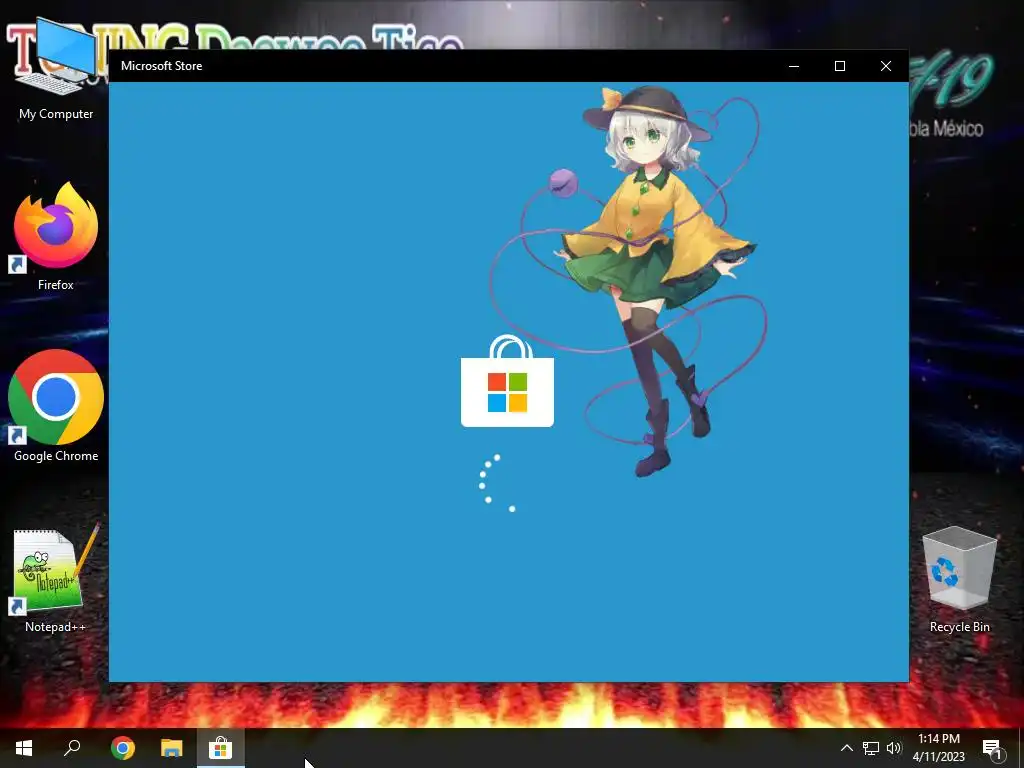Click the Notepad++ label text
The height and width of the screenshot is (768, 1024).
tap(56, 627)
